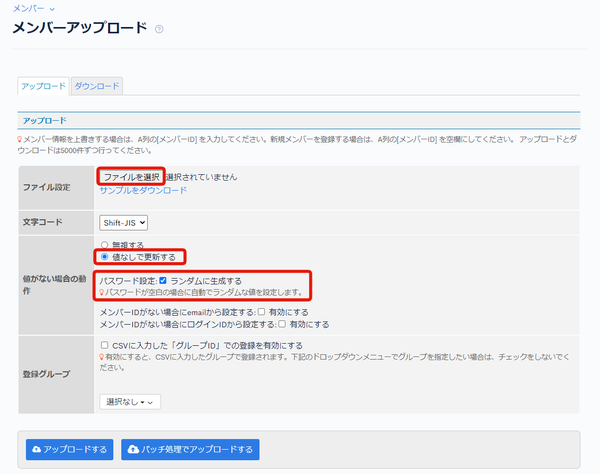The width and height of the screenshot is (600, 474).
Task: Click the 値がない場合の動作 row label
Action: point(54,285)
